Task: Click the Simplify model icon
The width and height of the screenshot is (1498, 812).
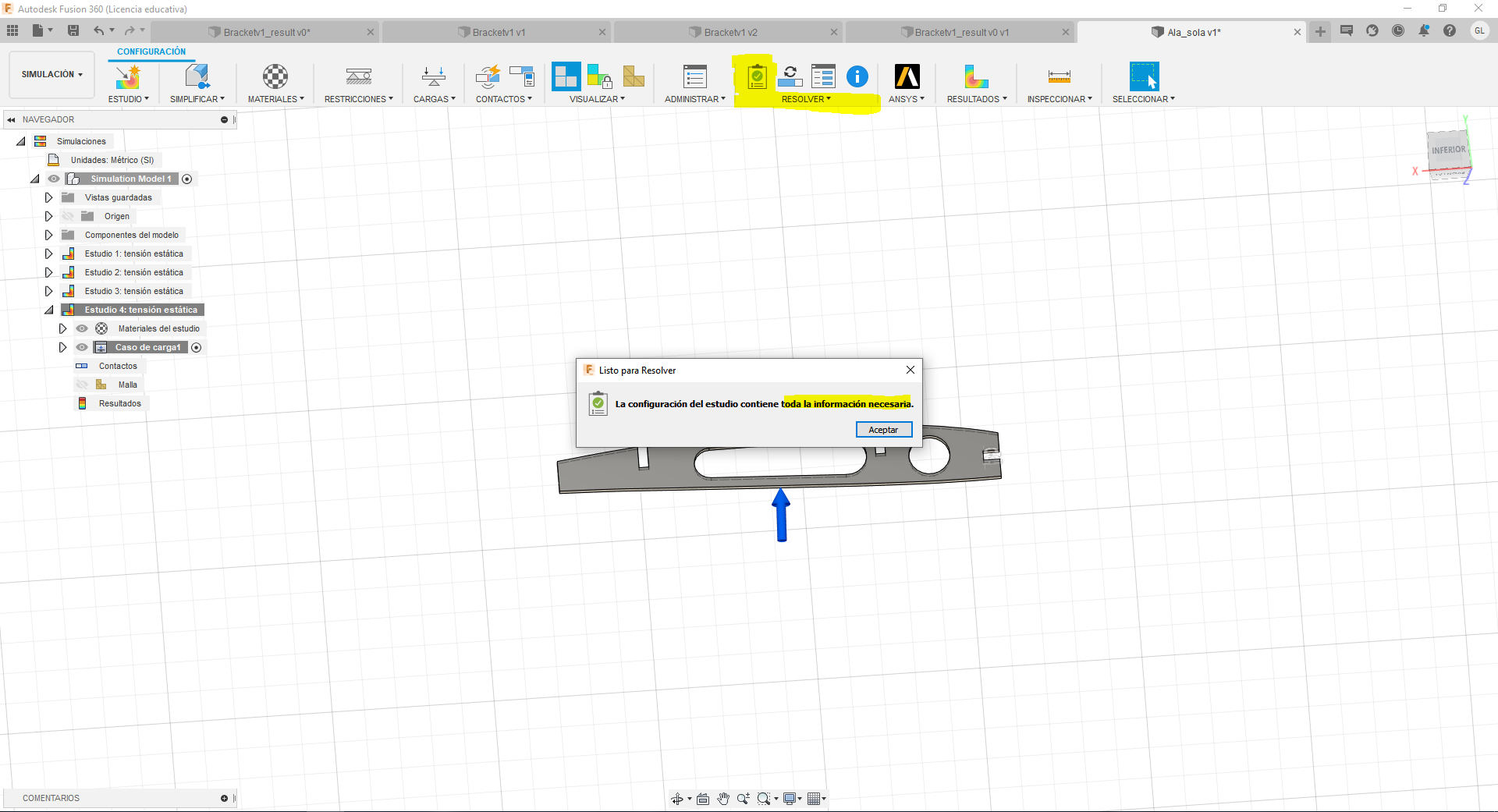Action: (197, 76)
